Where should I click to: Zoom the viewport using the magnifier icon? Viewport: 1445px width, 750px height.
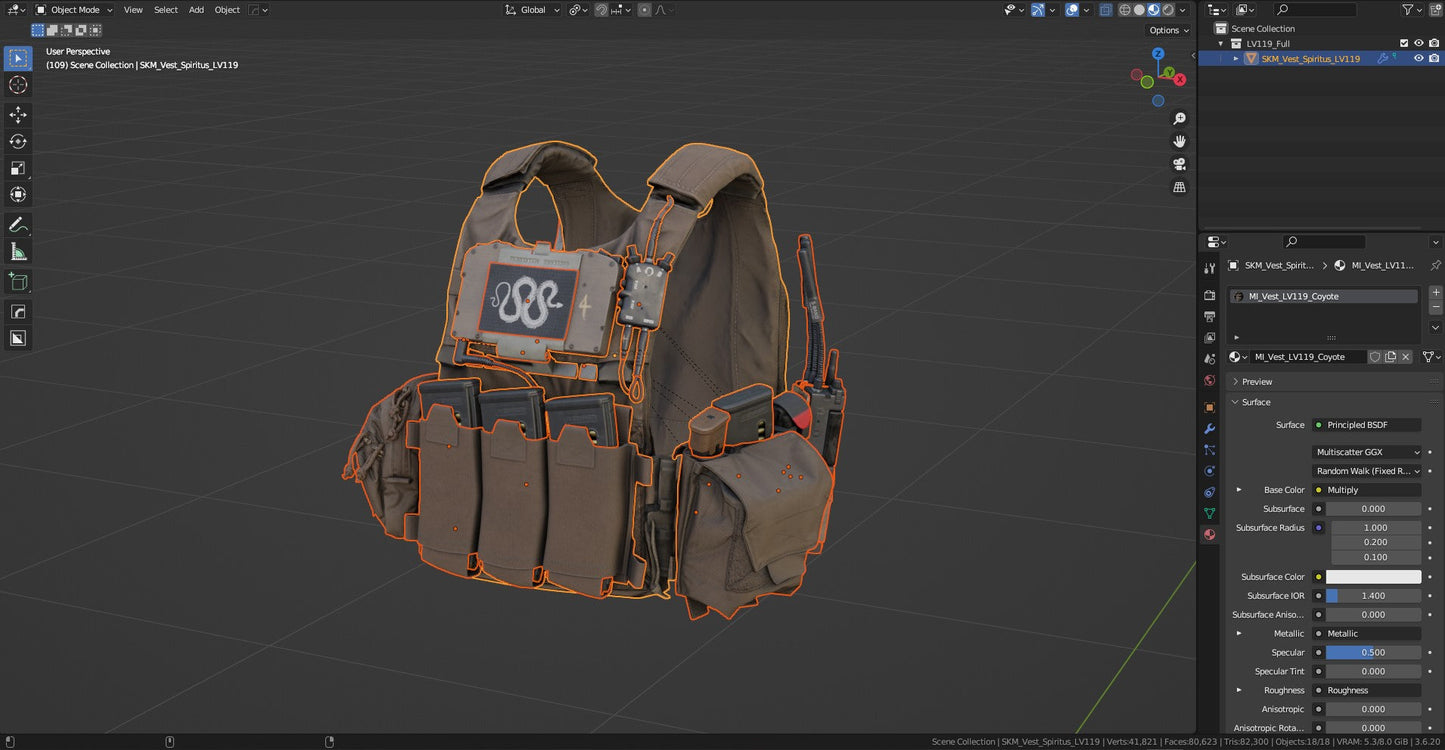tap(1180, 118)
